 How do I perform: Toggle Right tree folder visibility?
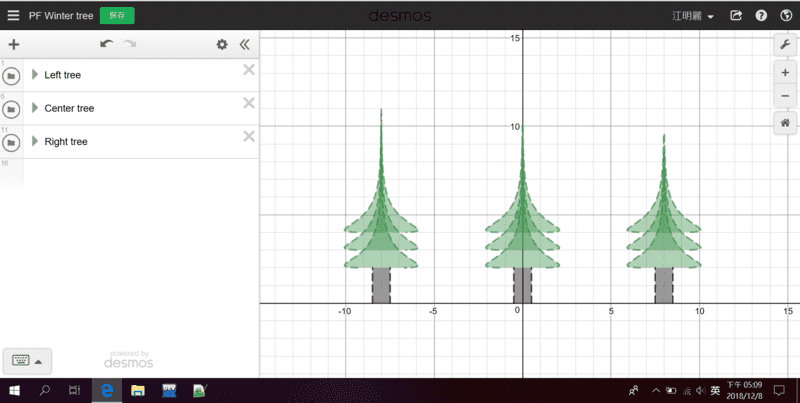[x=12, y=142]
